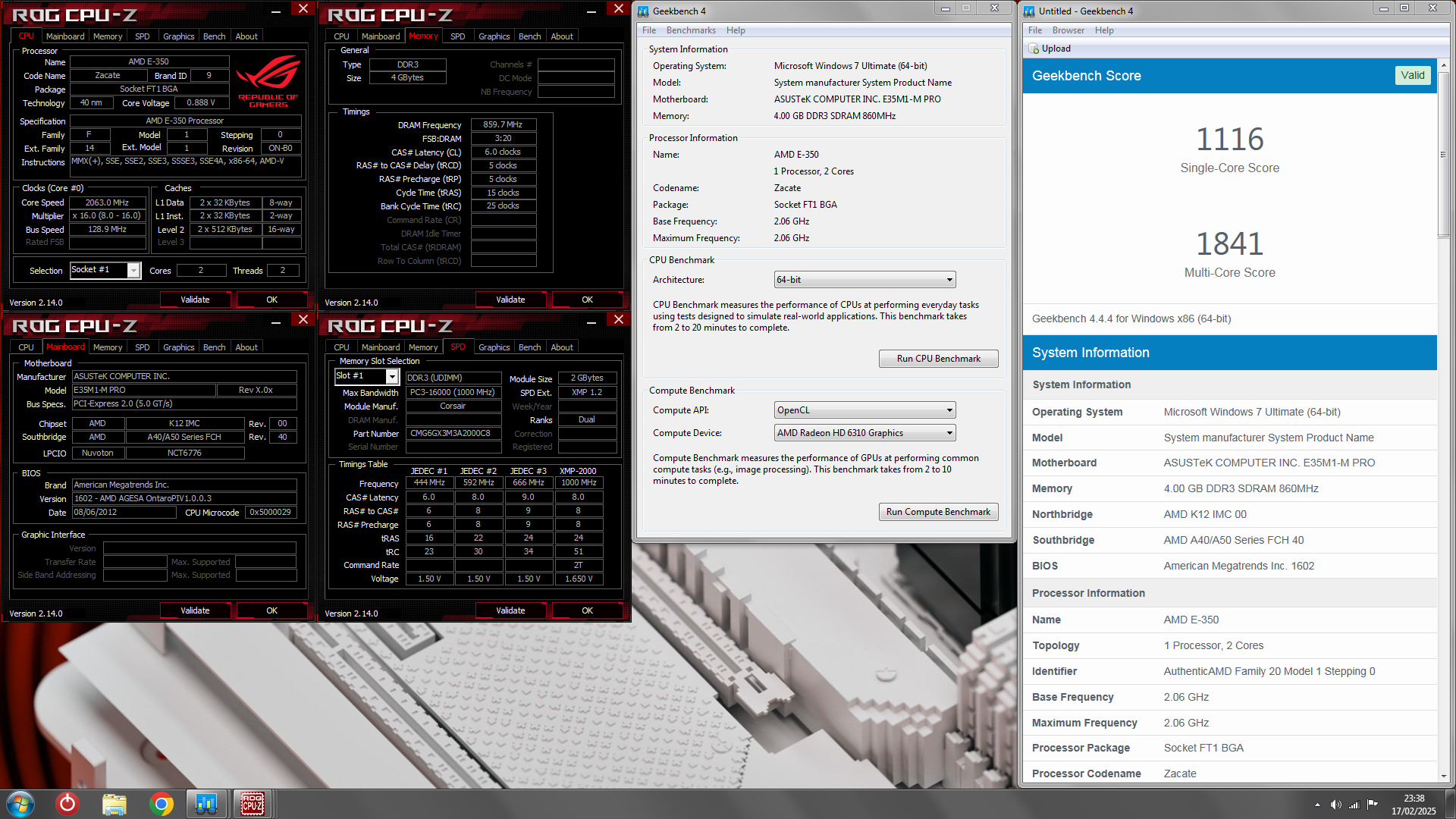Image resolution: width=1456 pixels, height=819 pixels.
Task: Open About tab in SPD CPU-Z window
Action: pyautogui.click(x=562, y=347)
